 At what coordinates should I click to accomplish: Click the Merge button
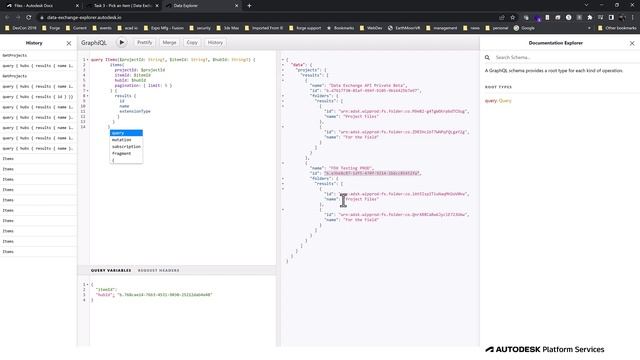pos(169,42)
